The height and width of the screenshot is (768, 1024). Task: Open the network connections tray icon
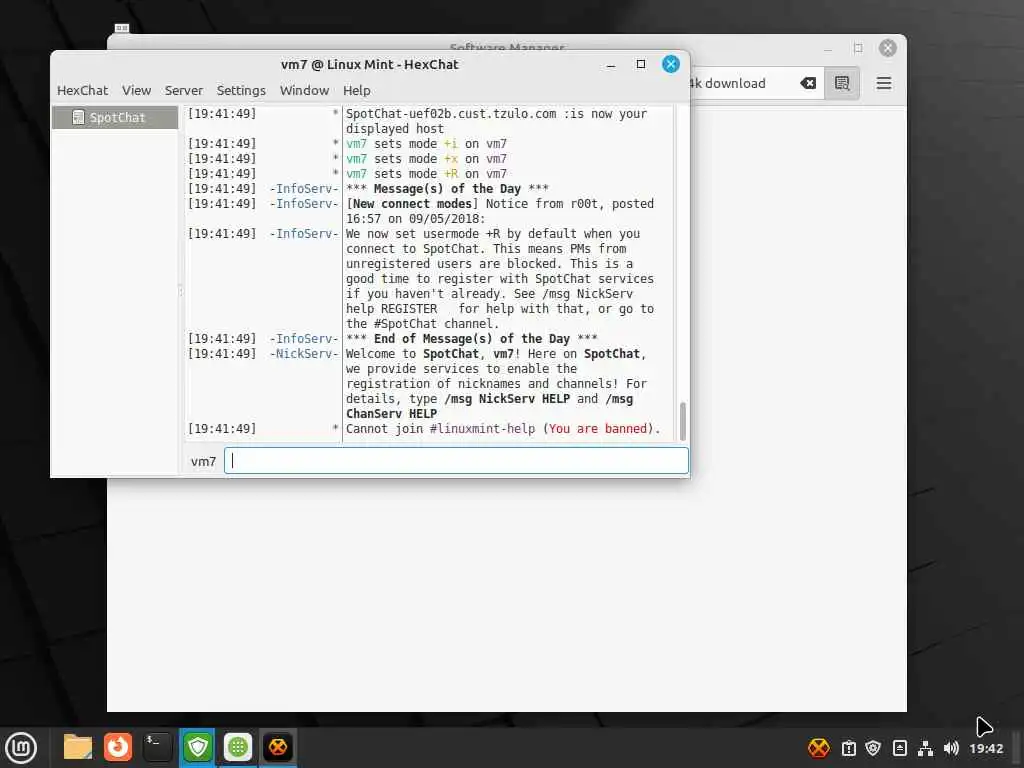(x=925, y=748)
